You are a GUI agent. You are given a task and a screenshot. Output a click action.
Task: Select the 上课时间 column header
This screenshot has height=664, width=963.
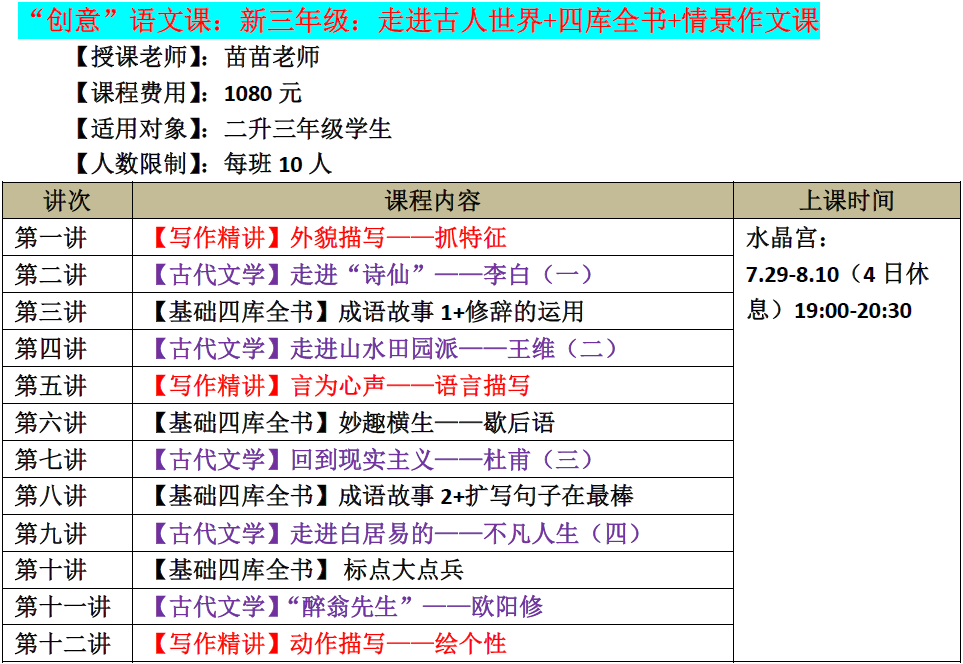846,201
